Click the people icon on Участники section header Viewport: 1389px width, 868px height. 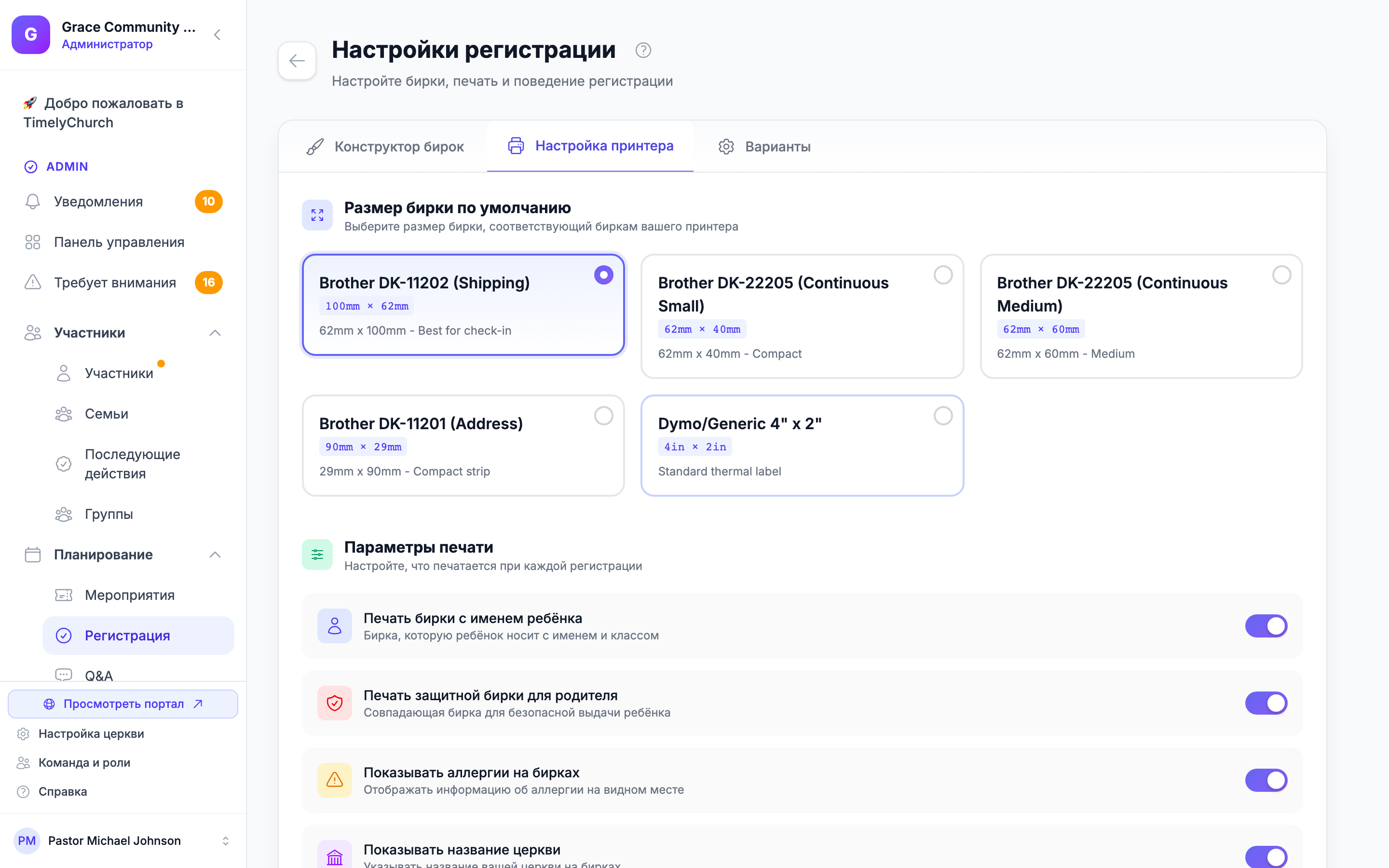tap(33, 333)
